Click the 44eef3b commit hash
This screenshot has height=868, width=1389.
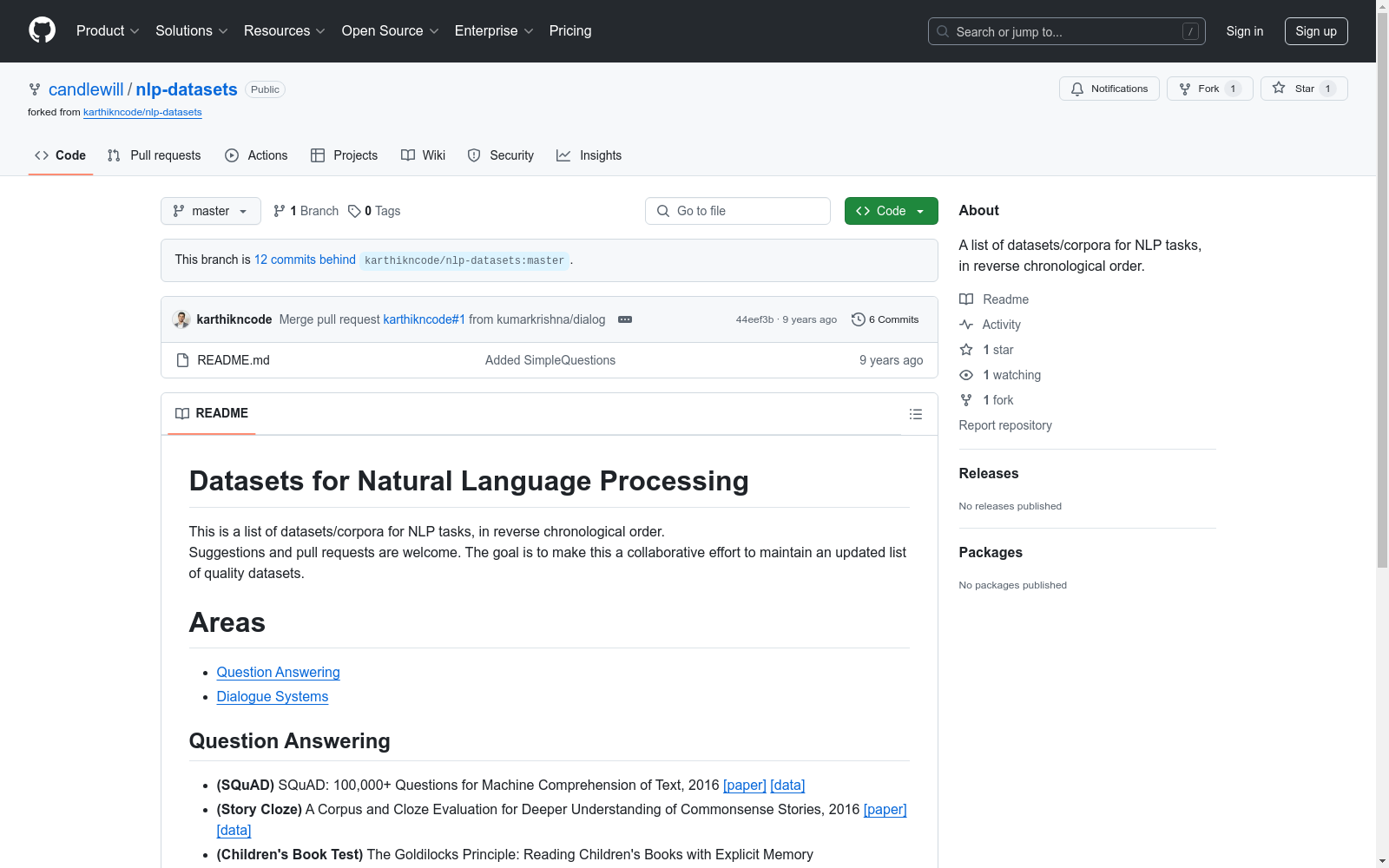[x=754, y=319]
